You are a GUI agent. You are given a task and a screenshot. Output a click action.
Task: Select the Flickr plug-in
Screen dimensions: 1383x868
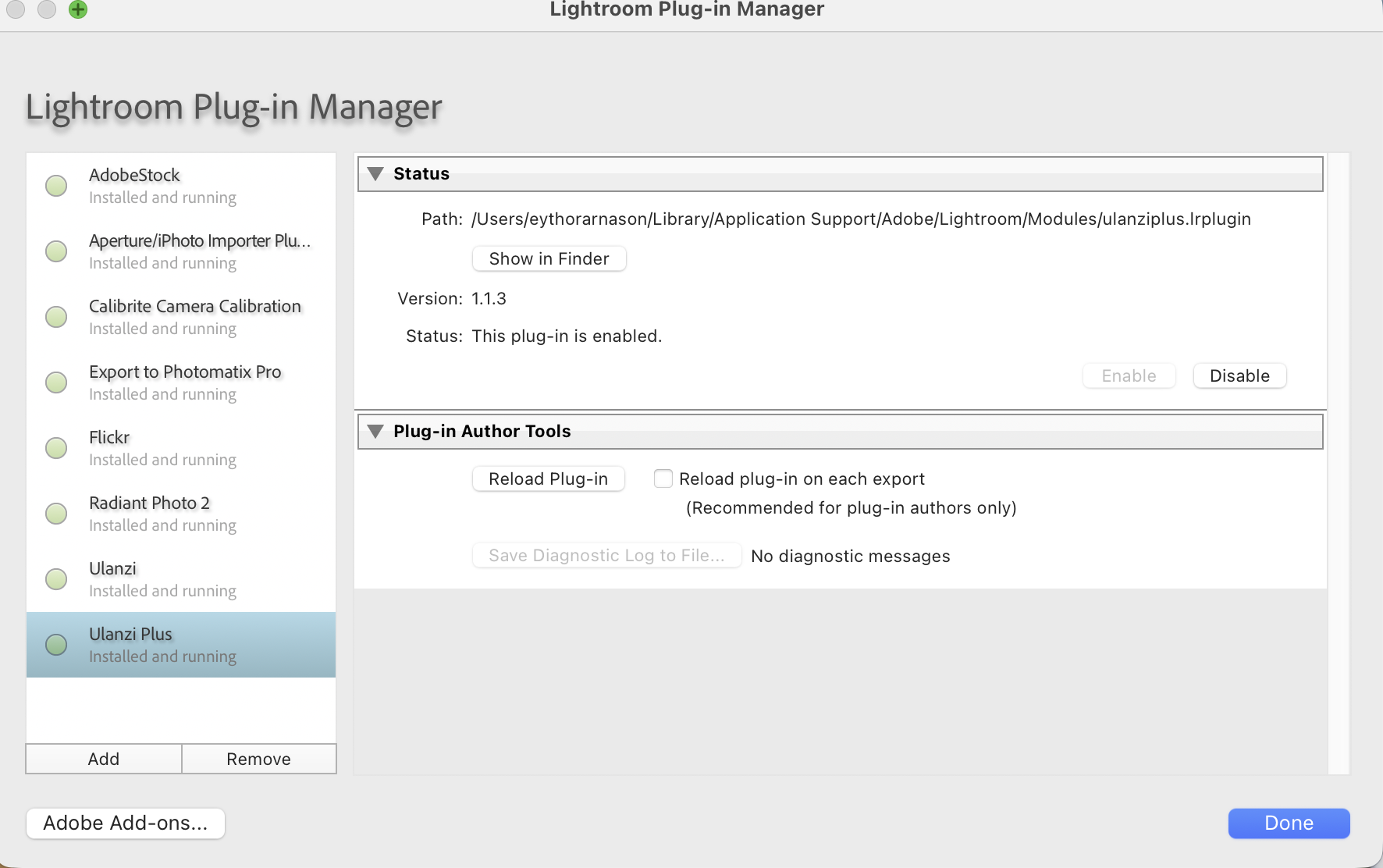click(181, 448)
